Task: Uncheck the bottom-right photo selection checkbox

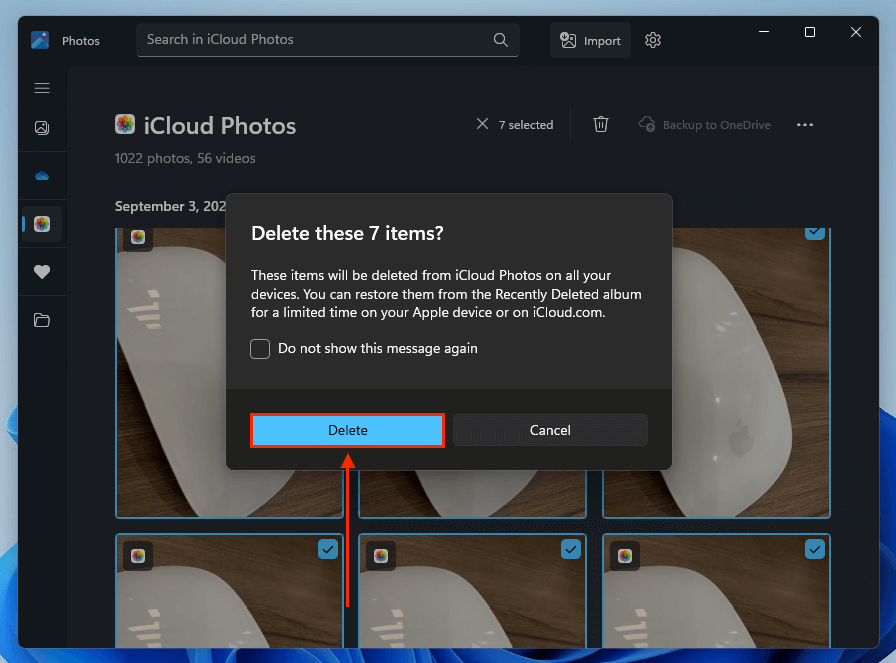Action: 815,549
